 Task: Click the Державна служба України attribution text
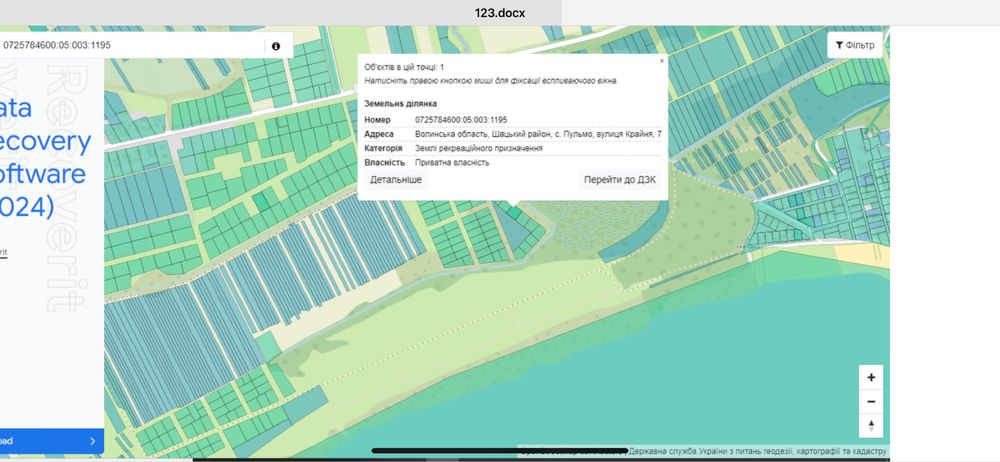(x=758, y=451)
